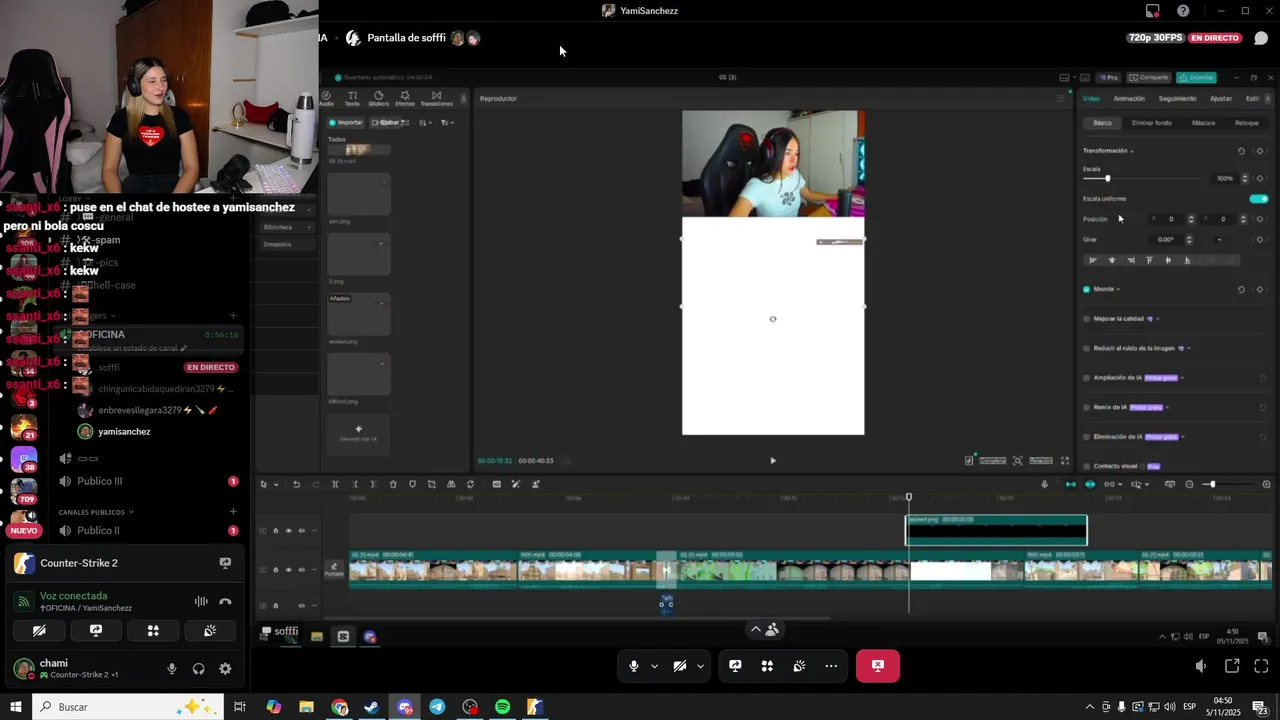This screenshot has width=1280, height=720.
Task: Click the zoom out icon beside timeline slider
Action: [x=1189, y=484]
